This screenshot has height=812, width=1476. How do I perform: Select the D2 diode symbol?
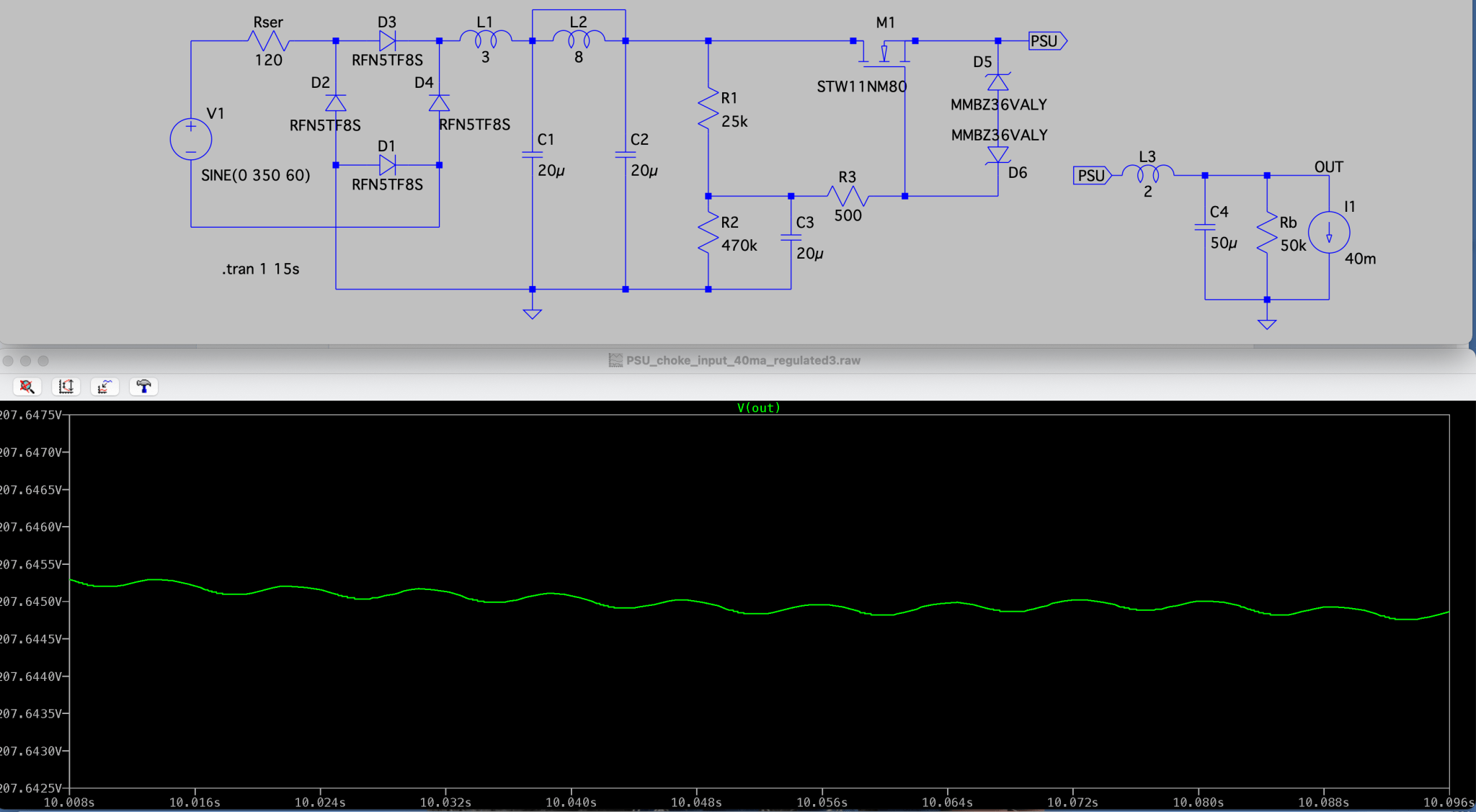(335, 103)
